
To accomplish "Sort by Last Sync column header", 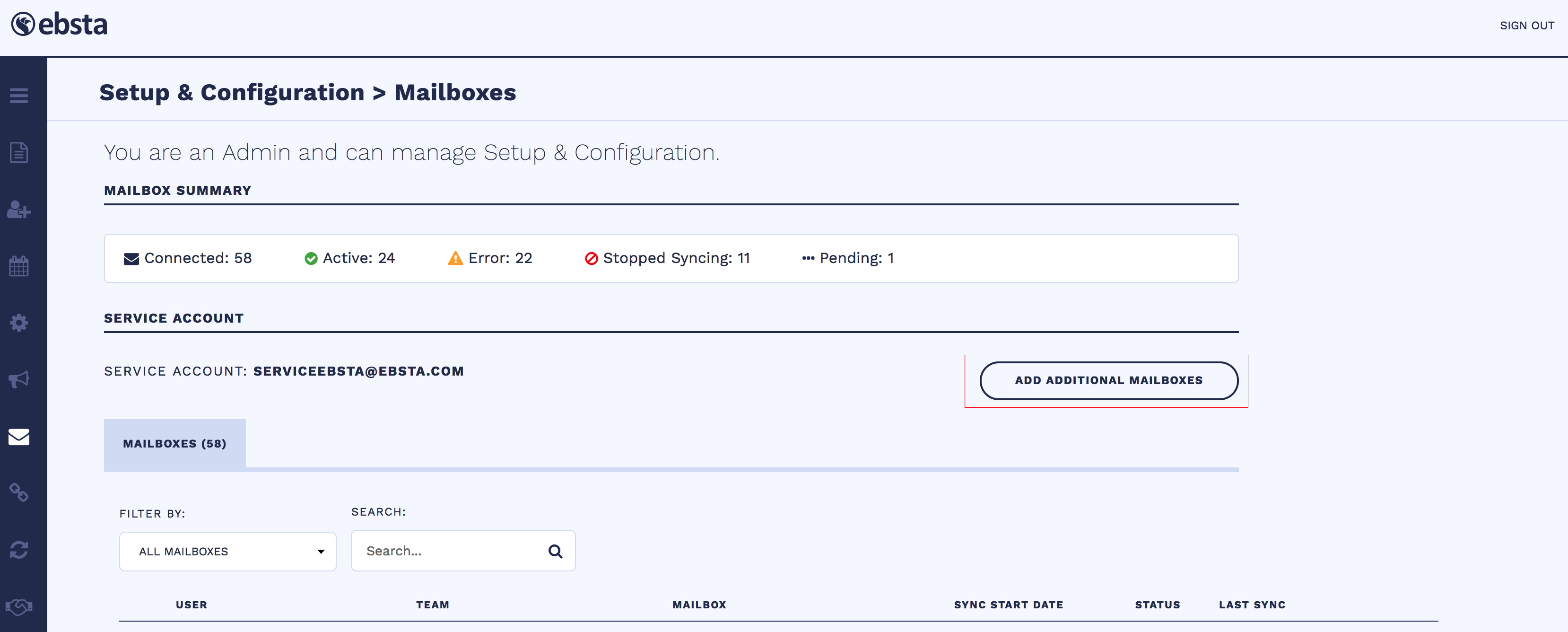I will (1252, 605).
